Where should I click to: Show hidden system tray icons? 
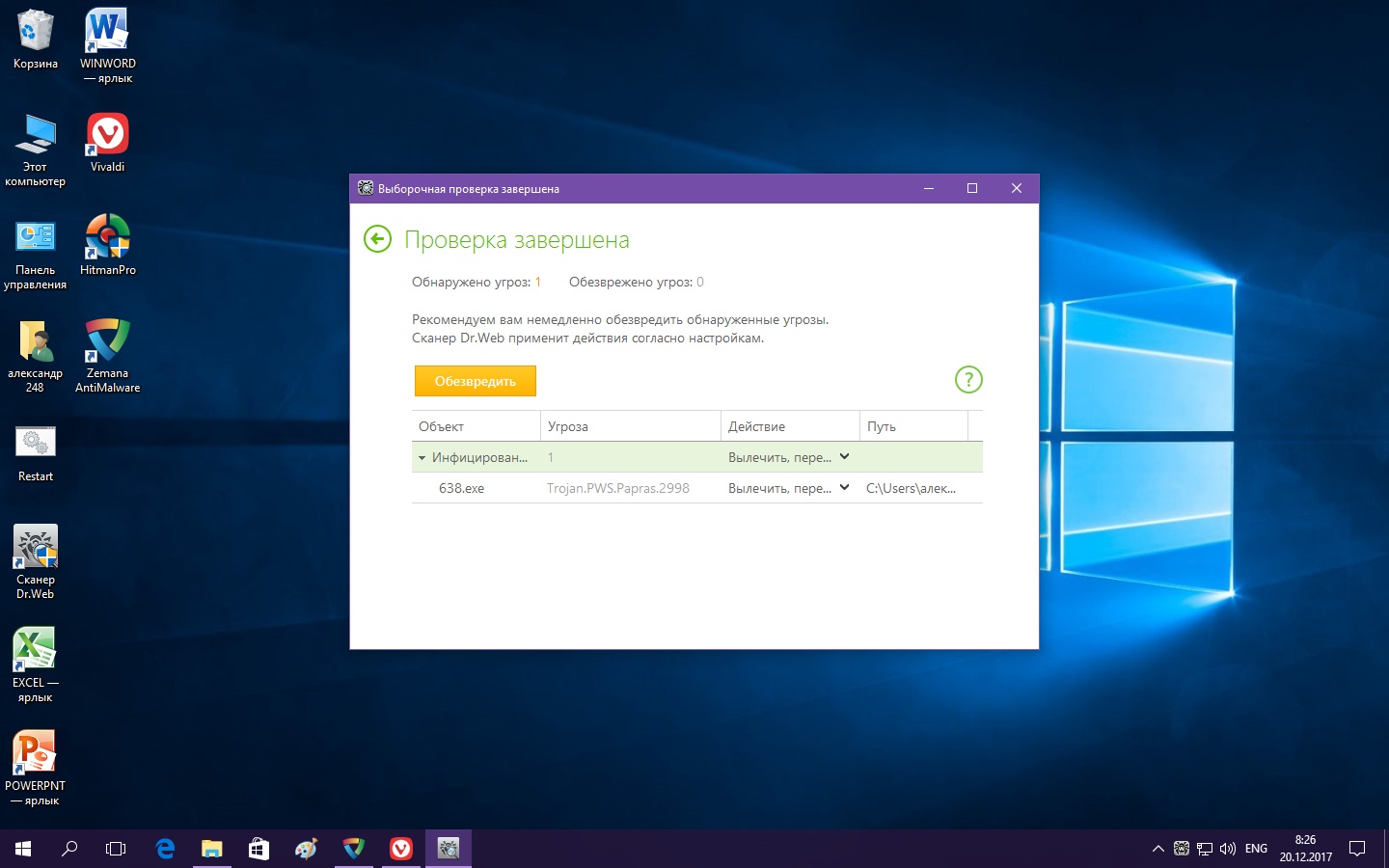(x=1157, y=849)
